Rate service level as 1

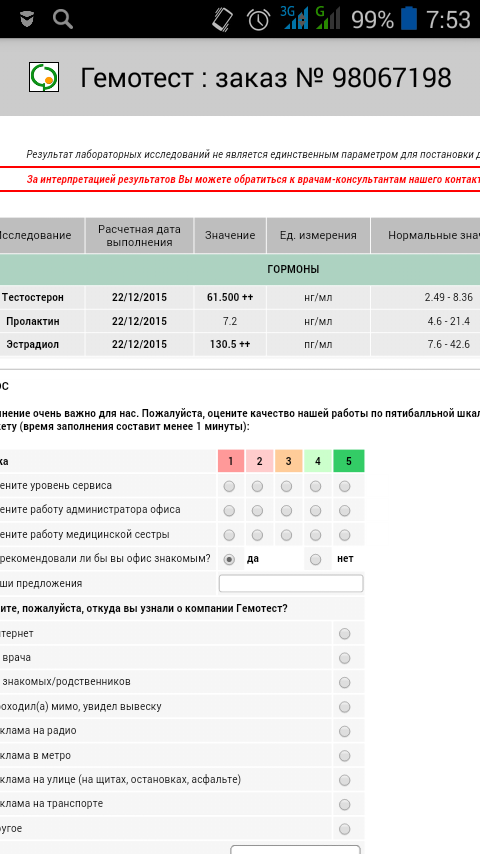[229, 486]
